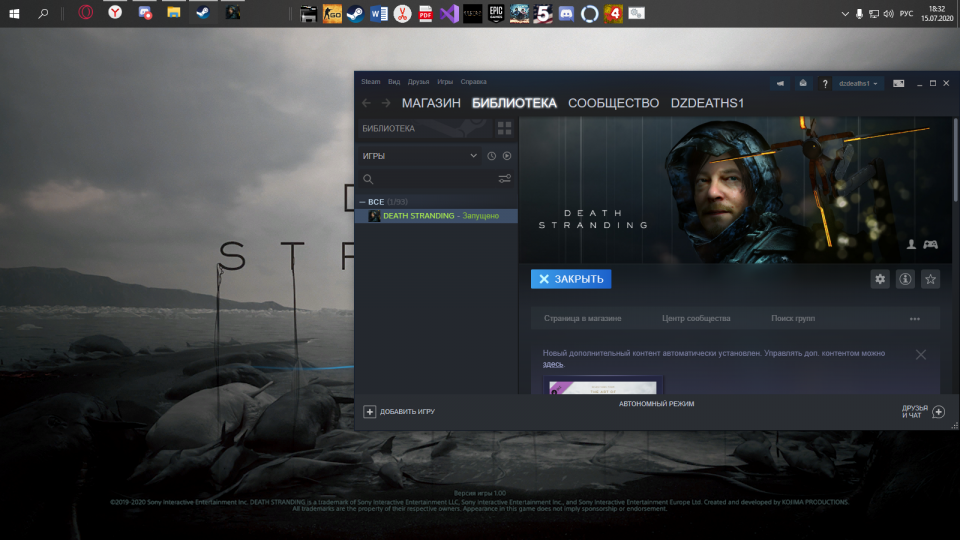The image size is (960, 540).
Task: Switch to МАГАЗИН tab
Action: pos(431,103)
